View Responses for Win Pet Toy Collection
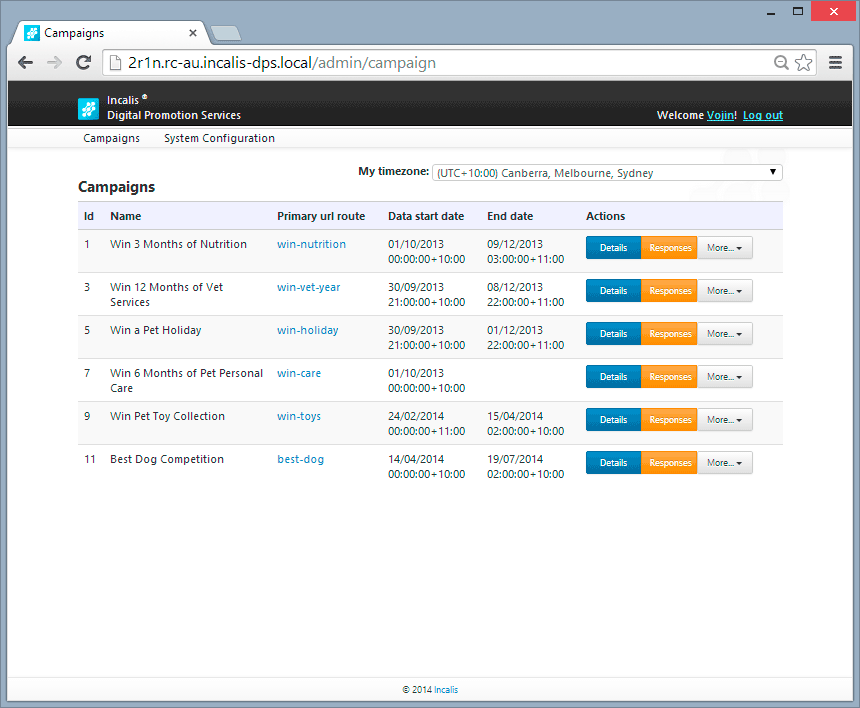This screenshot has width=860, height=708. pos(669,420)
